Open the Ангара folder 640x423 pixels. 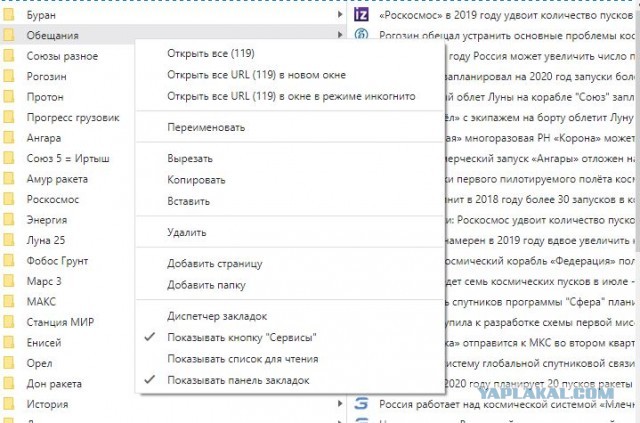[44, 138]
